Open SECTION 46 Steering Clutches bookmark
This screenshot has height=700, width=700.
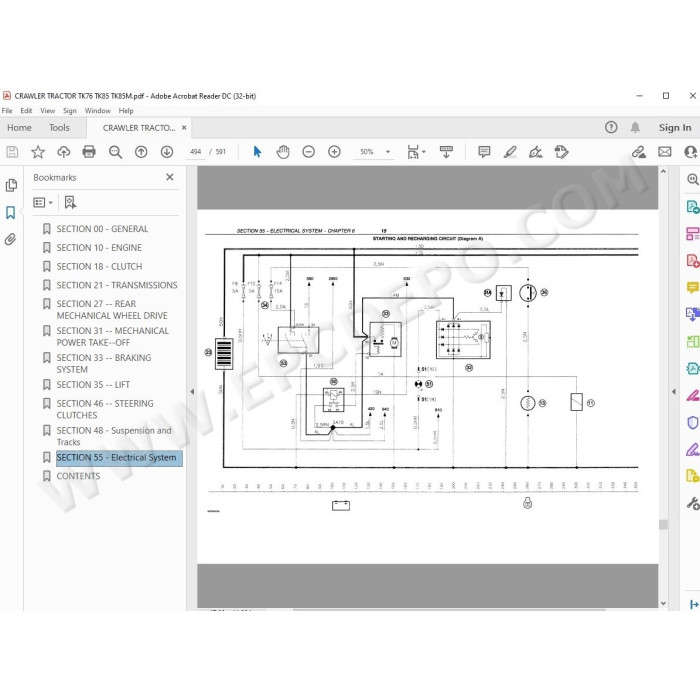(x=105, y=409)
